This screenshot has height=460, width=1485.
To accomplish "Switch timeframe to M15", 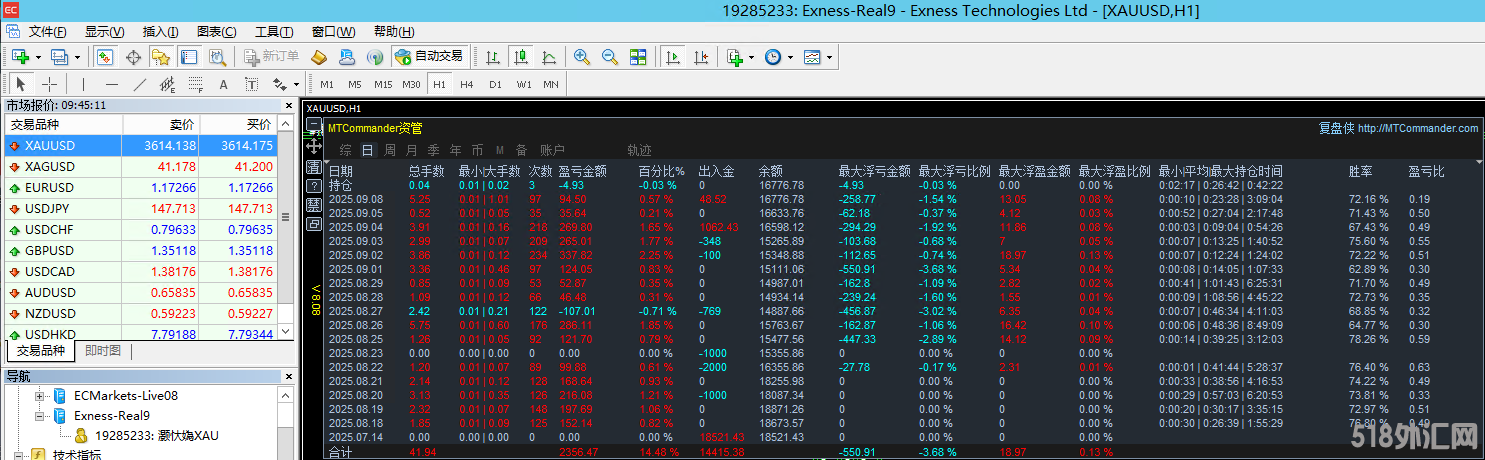I will point(383,84).
